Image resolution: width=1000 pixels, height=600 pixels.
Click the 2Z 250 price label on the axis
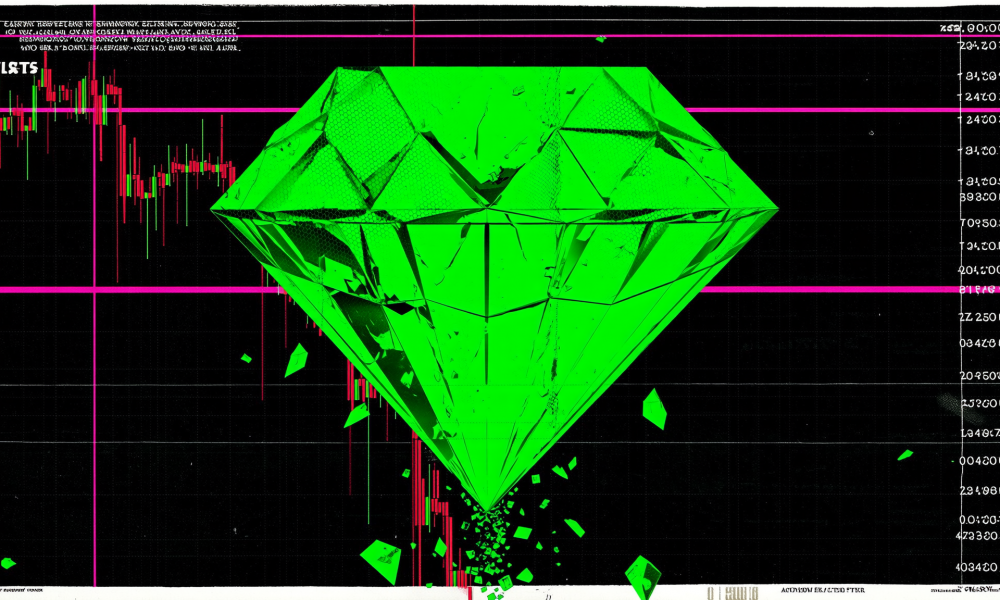click(980, 317)
